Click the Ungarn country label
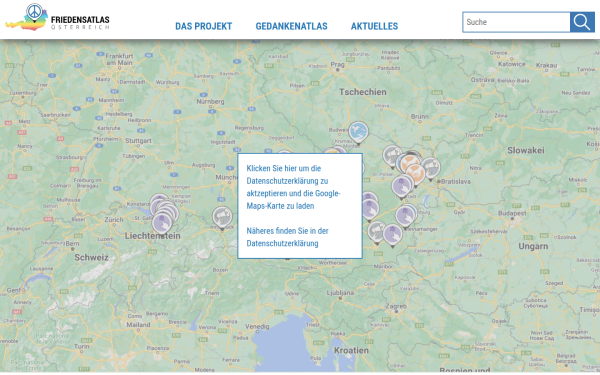The width and height of the screenshot is (600, 375). [x=533, y=246]
